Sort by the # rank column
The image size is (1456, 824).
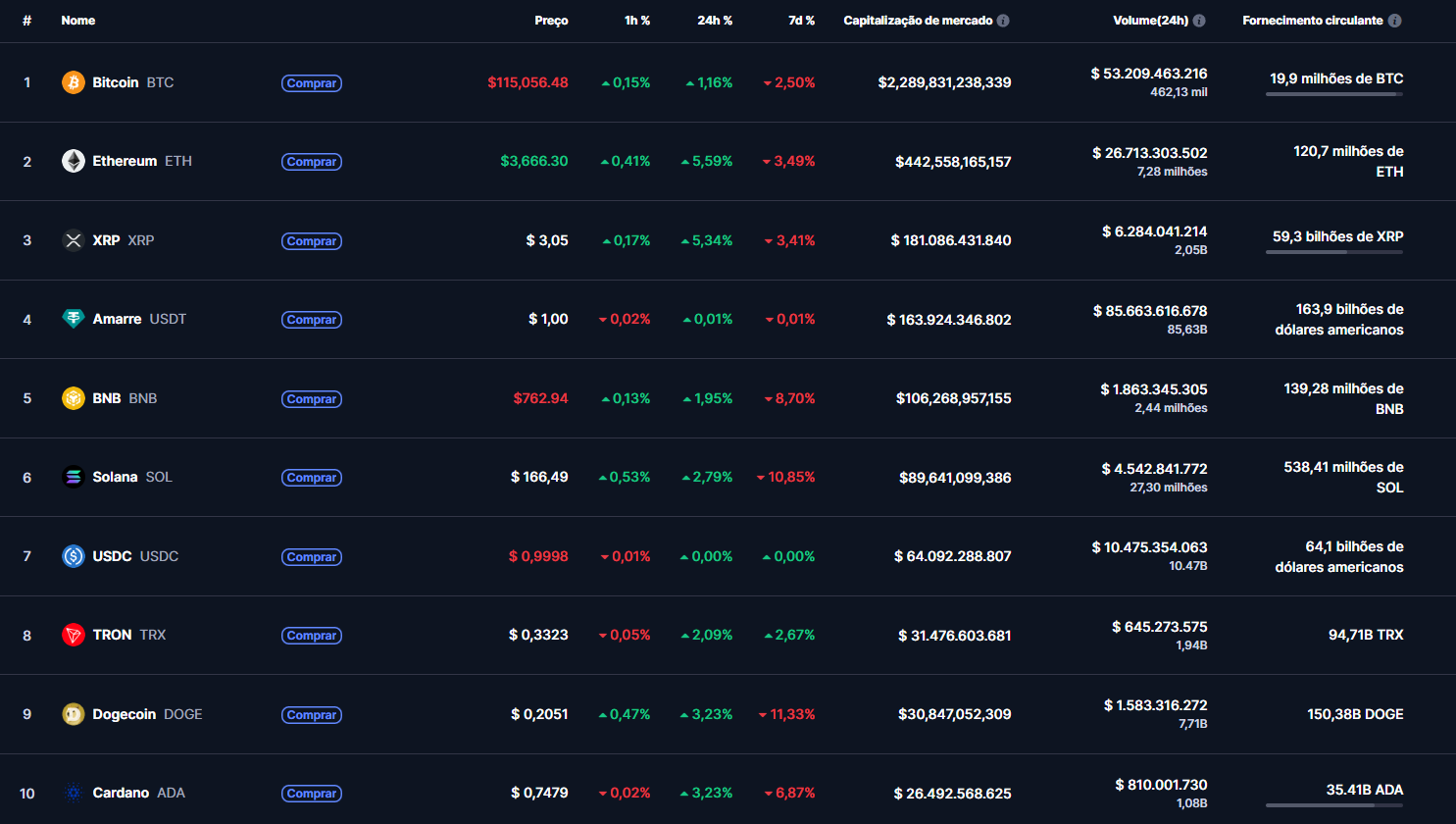tap(26, 21)
